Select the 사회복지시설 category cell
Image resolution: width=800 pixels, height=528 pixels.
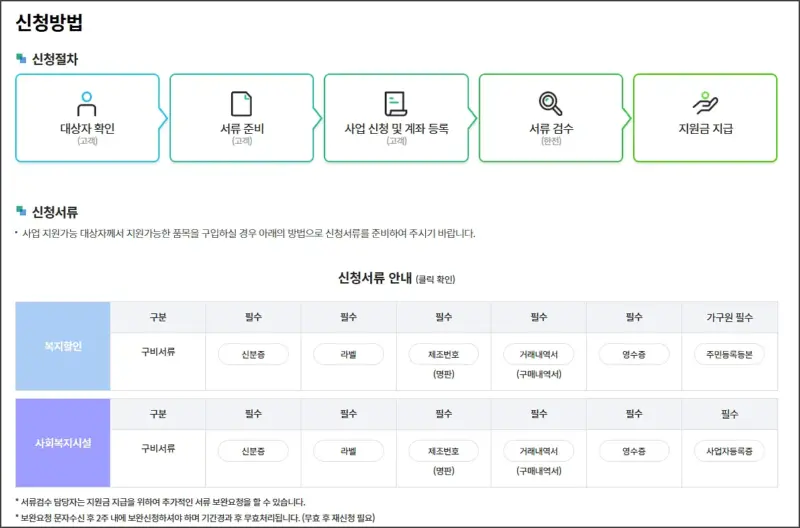click(63, 443)
